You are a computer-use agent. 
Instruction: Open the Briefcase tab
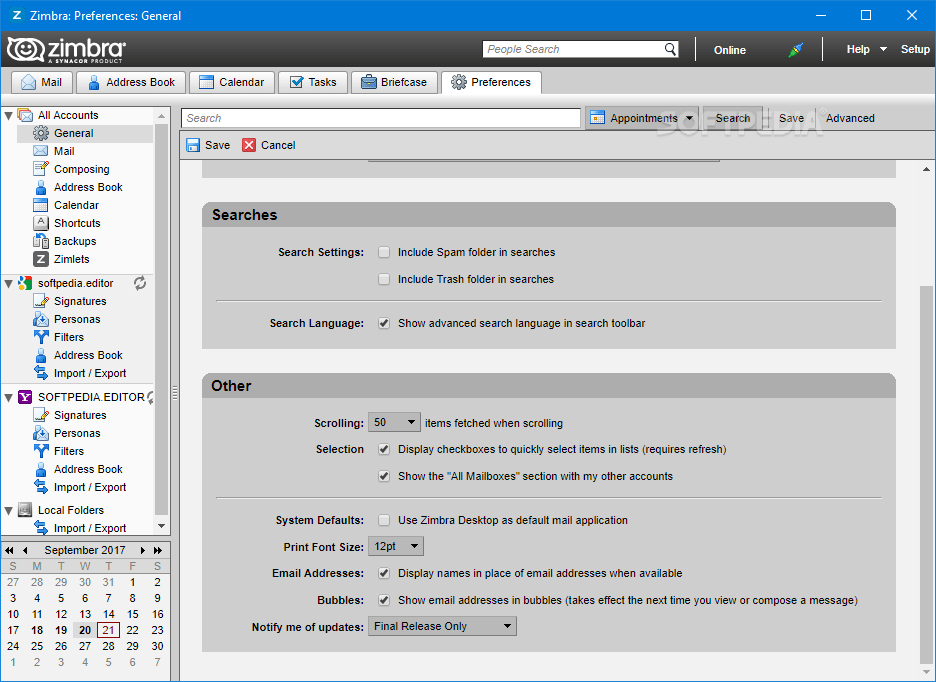click(394, 82)
